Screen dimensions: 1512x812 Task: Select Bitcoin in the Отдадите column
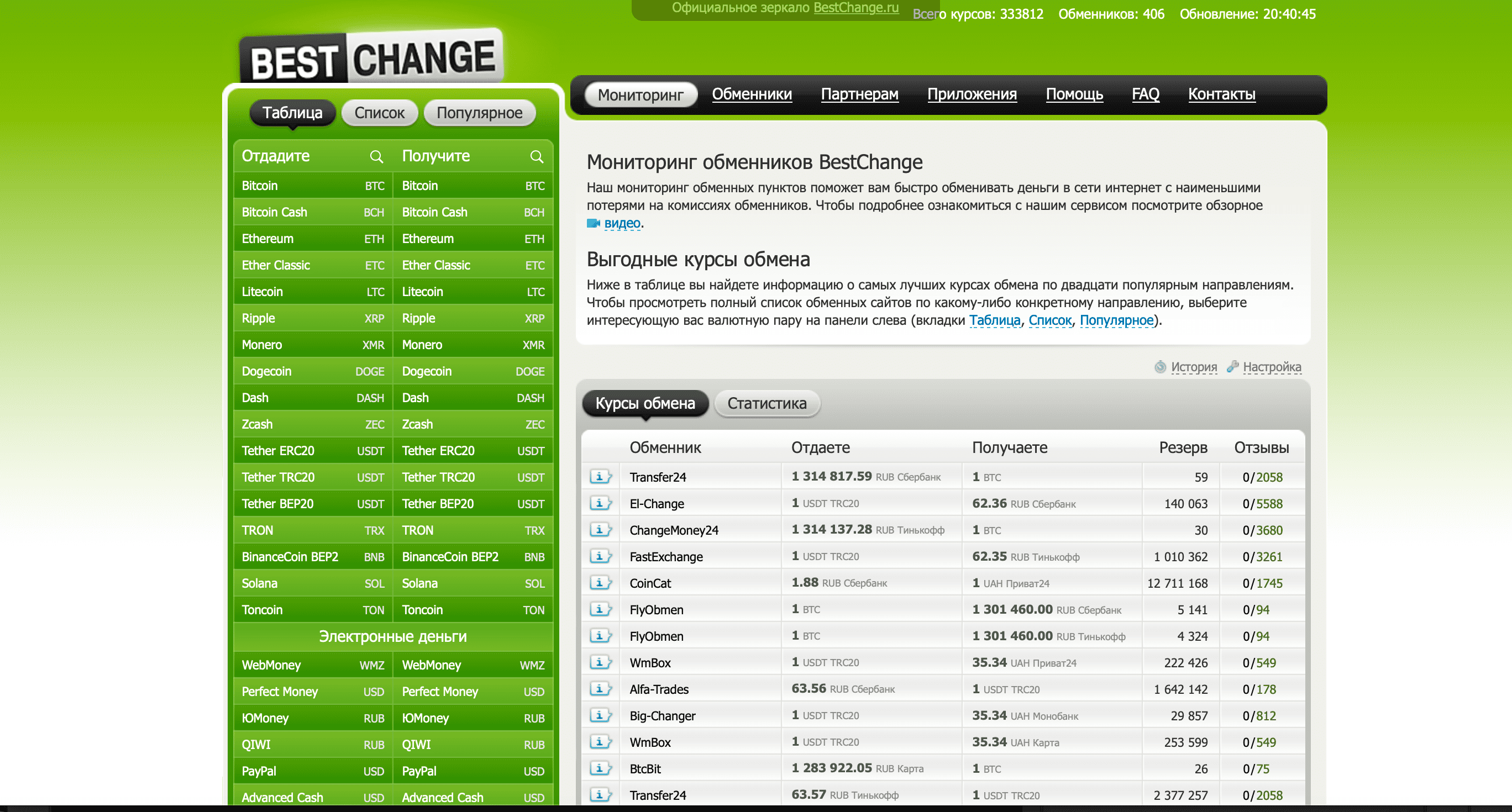259,186
